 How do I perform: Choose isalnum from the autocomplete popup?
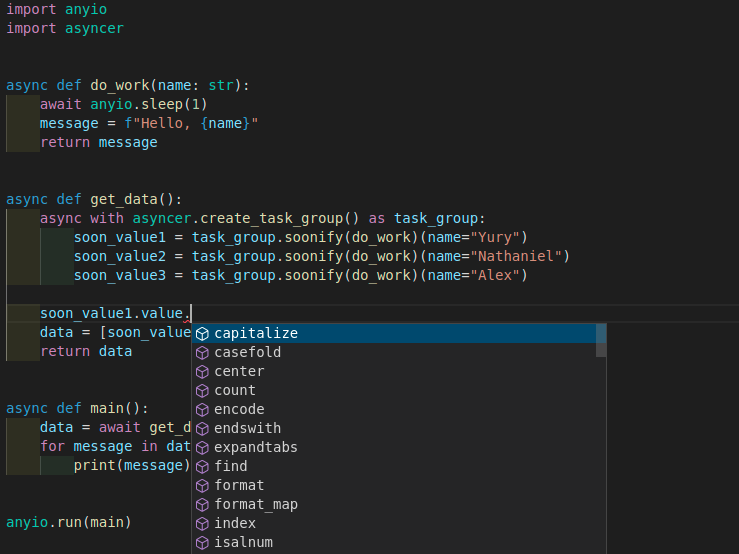coord(243,542)
